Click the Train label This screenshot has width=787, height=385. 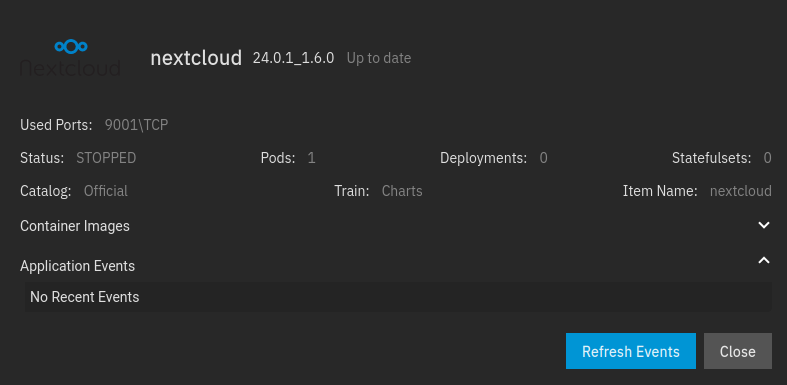coord(352,191)
